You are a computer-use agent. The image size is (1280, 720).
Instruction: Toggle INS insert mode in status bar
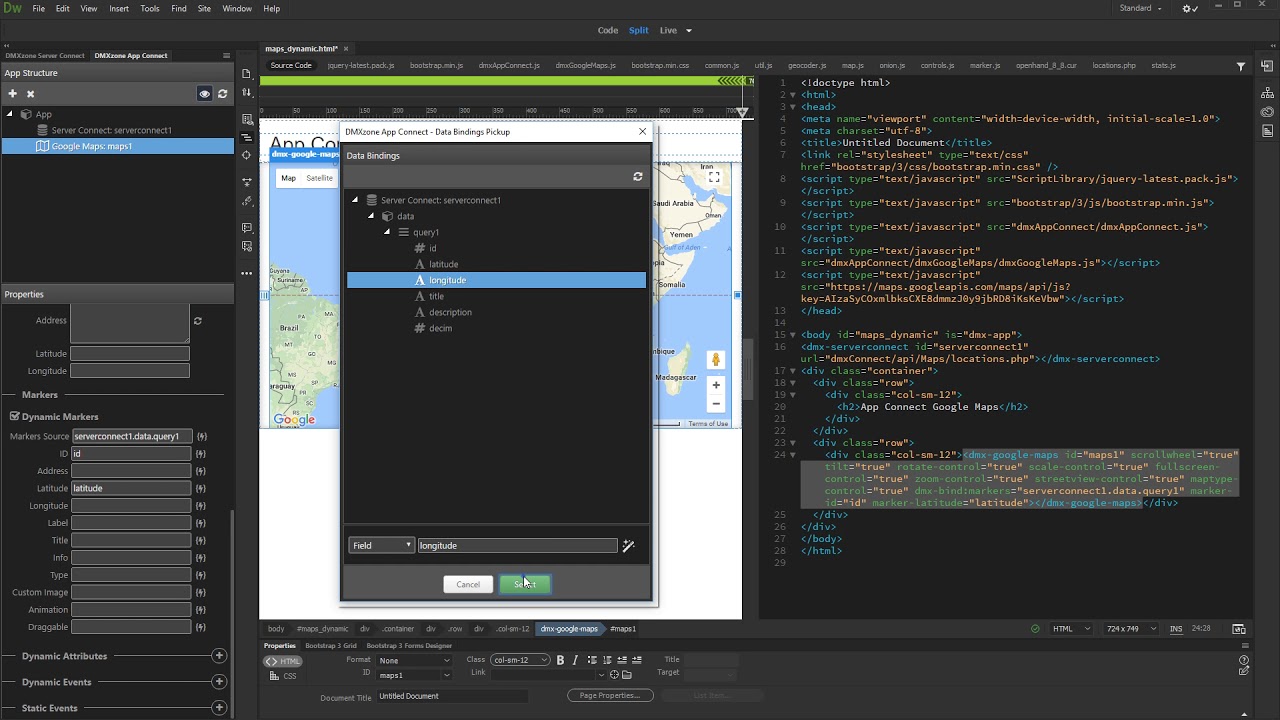1176,629
